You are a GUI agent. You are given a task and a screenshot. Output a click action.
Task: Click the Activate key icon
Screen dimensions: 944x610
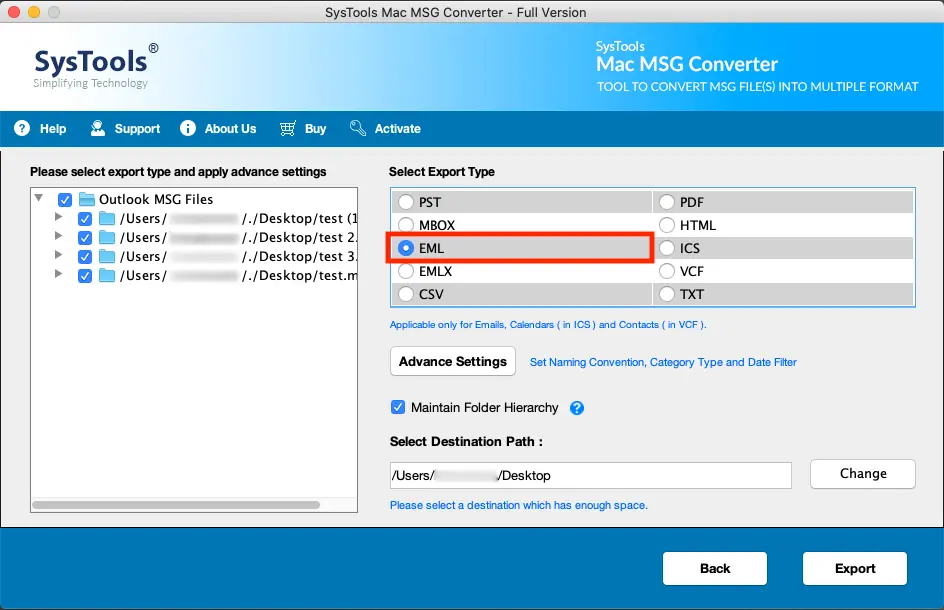356,128
